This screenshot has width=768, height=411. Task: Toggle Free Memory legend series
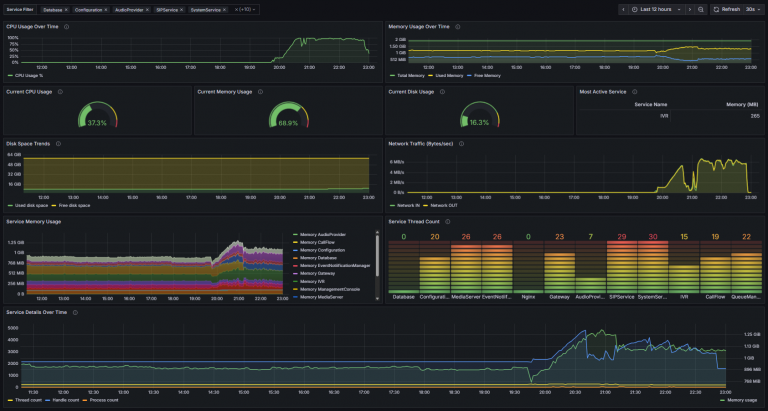[x=484, y=75]
